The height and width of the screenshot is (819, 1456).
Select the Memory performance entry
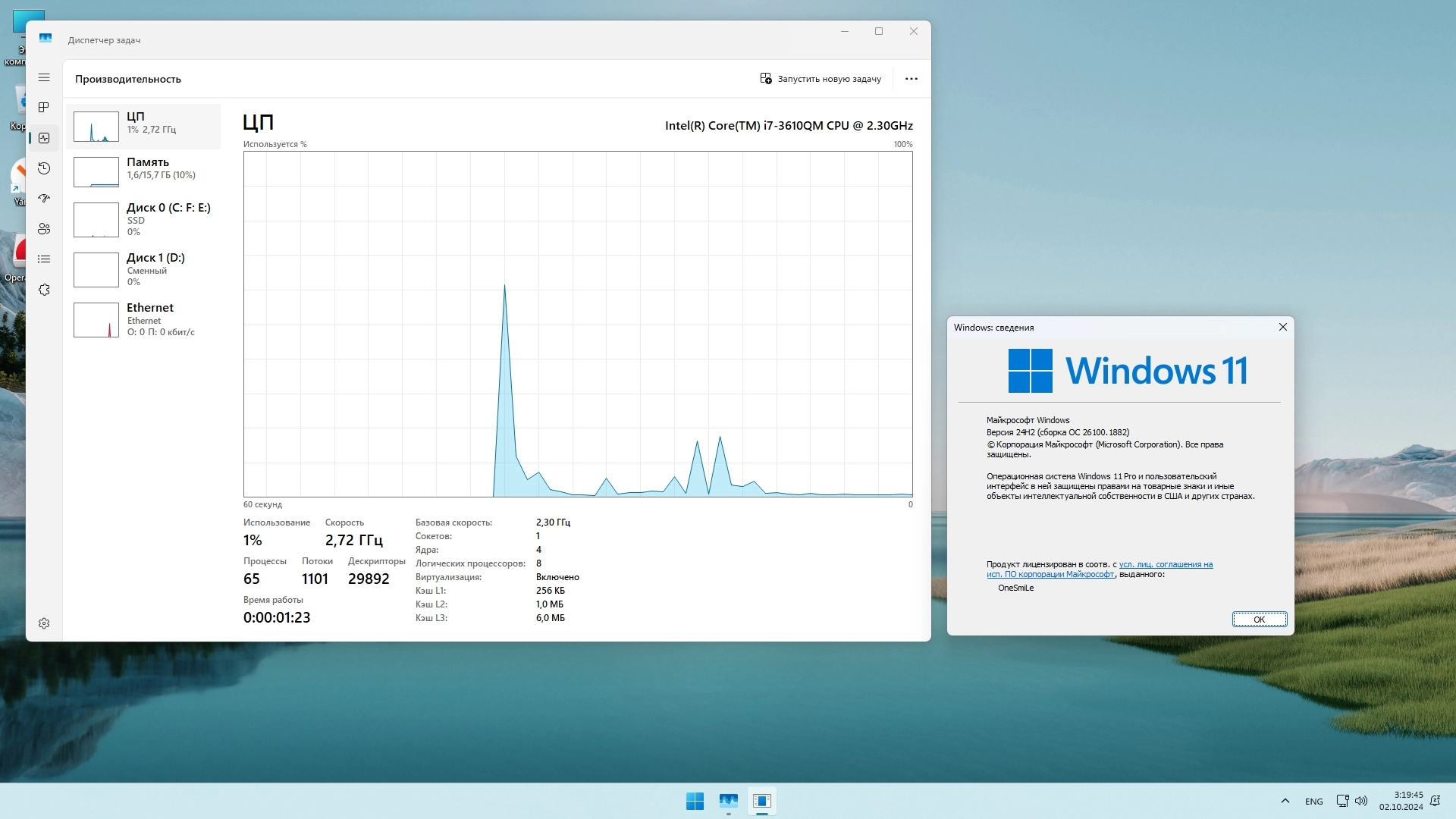click(144, 171)
